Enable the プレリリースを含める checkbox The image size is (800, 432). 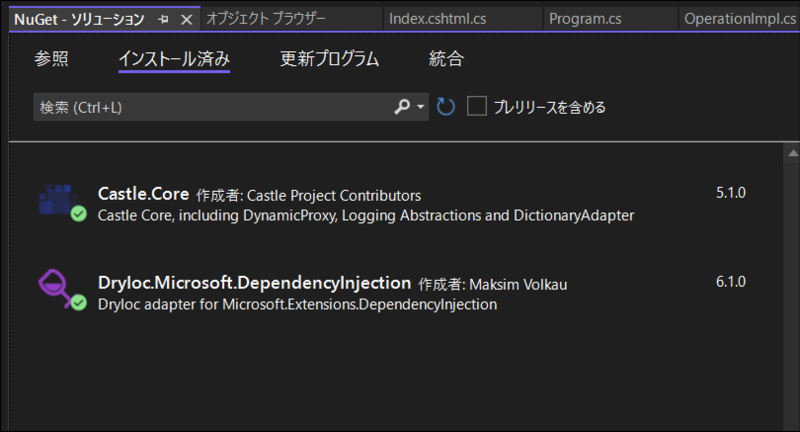pos(477,107)
